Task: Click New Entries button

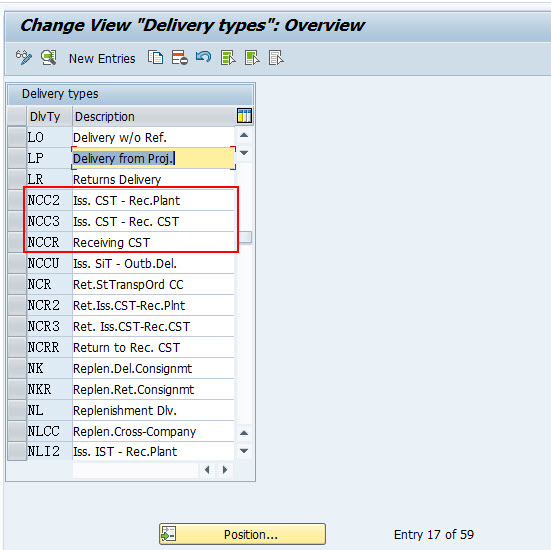Action: (x=102, y=59)
